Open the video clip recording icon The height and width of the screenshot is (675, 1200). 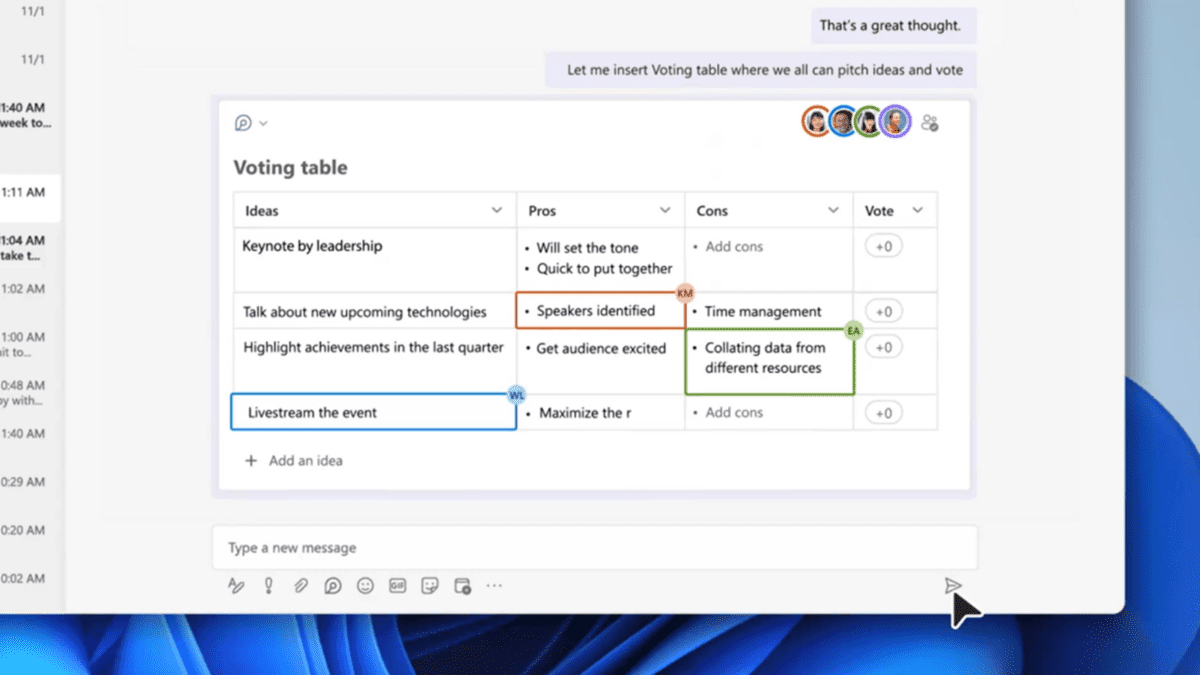[461, 585]
